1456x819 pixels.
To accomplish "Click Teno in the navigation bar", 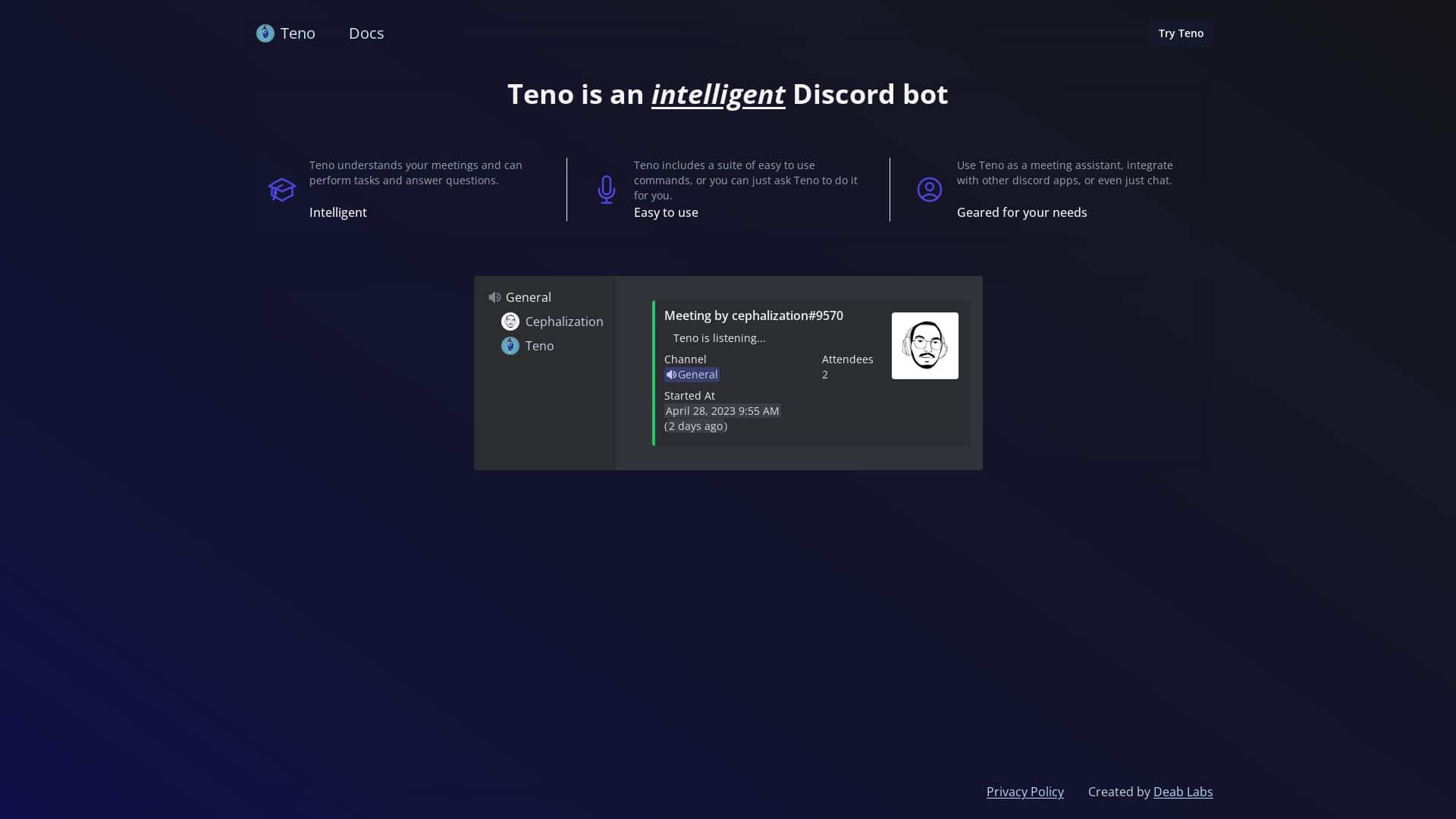I will (x=298, y=33).
